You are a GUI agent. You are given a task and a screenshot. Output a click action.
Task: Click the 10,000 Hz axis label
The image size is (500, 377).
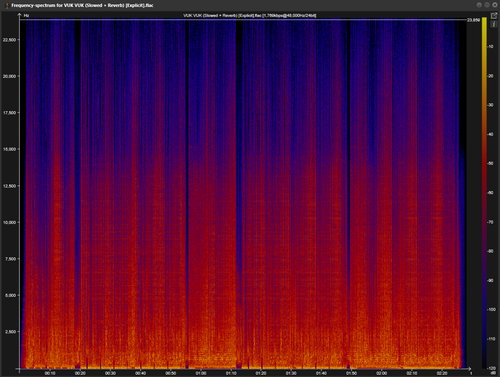coord(9,222)
